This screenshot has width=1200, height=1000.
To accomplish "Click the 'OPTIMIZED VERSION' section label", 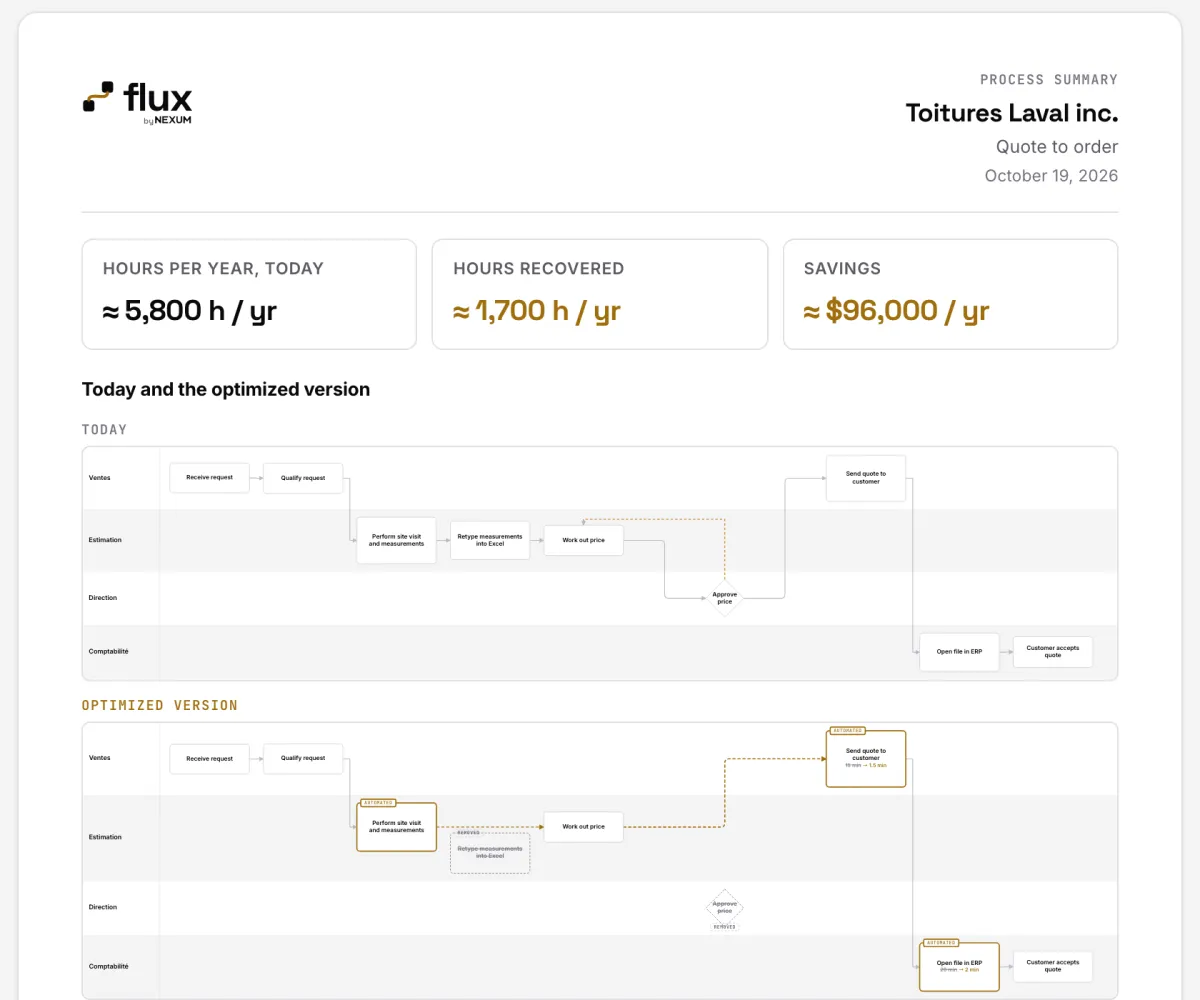I will tap(160, 705).
